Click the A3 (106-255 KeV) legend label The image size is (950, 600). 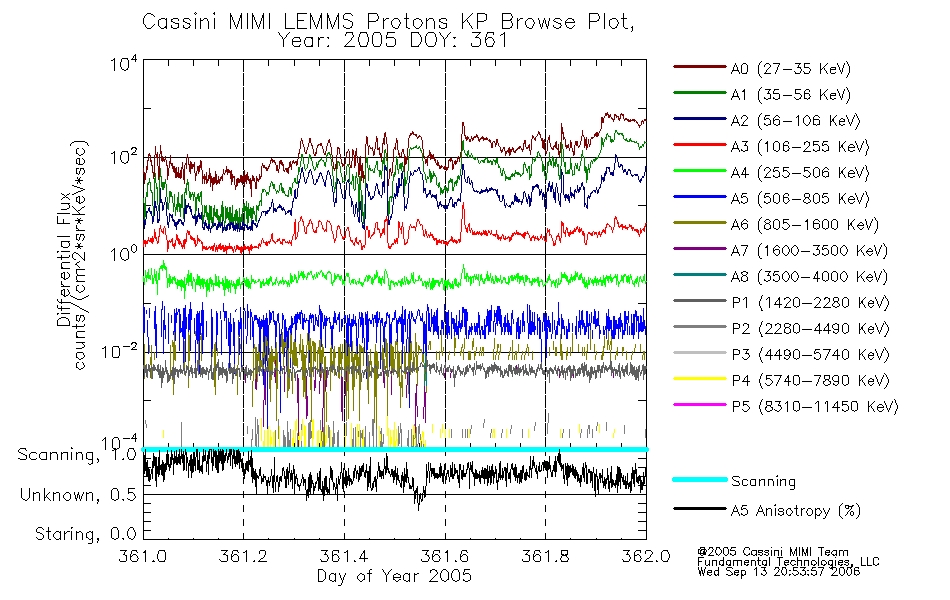click(800, 147)
